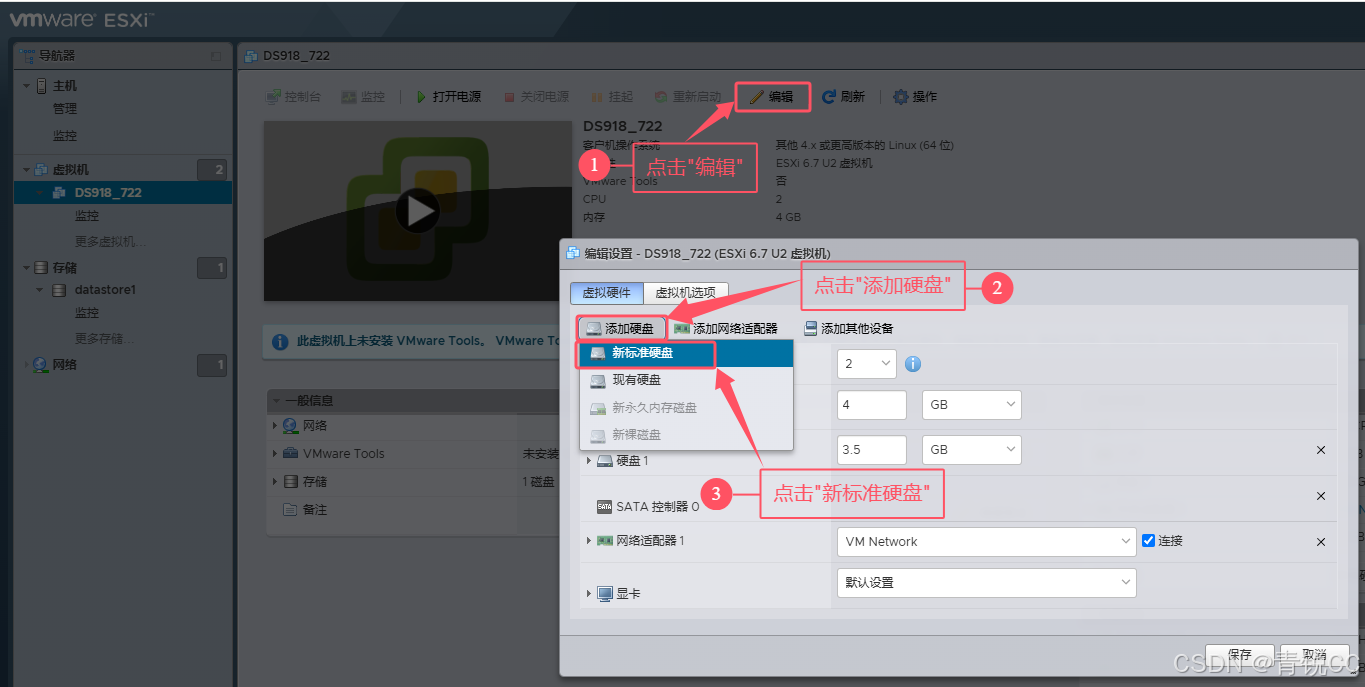Click the Reset toolbar button

coord(687,97)
